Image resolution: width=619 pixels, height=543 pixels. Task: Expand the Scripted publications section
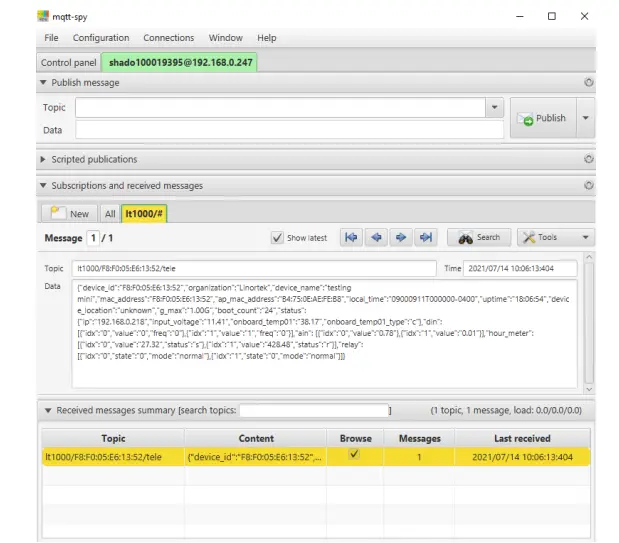click(43, 159)
